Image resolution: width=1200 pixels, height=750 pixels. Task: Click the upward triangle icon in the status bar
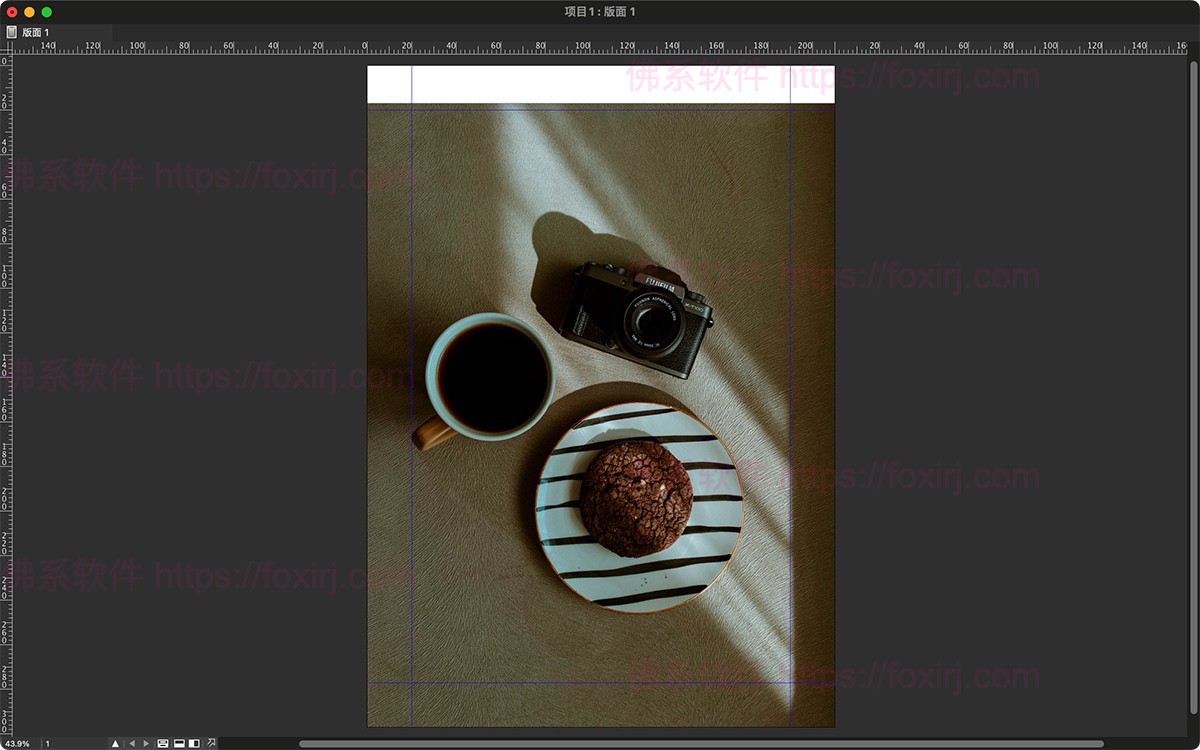tap(115, 743)
